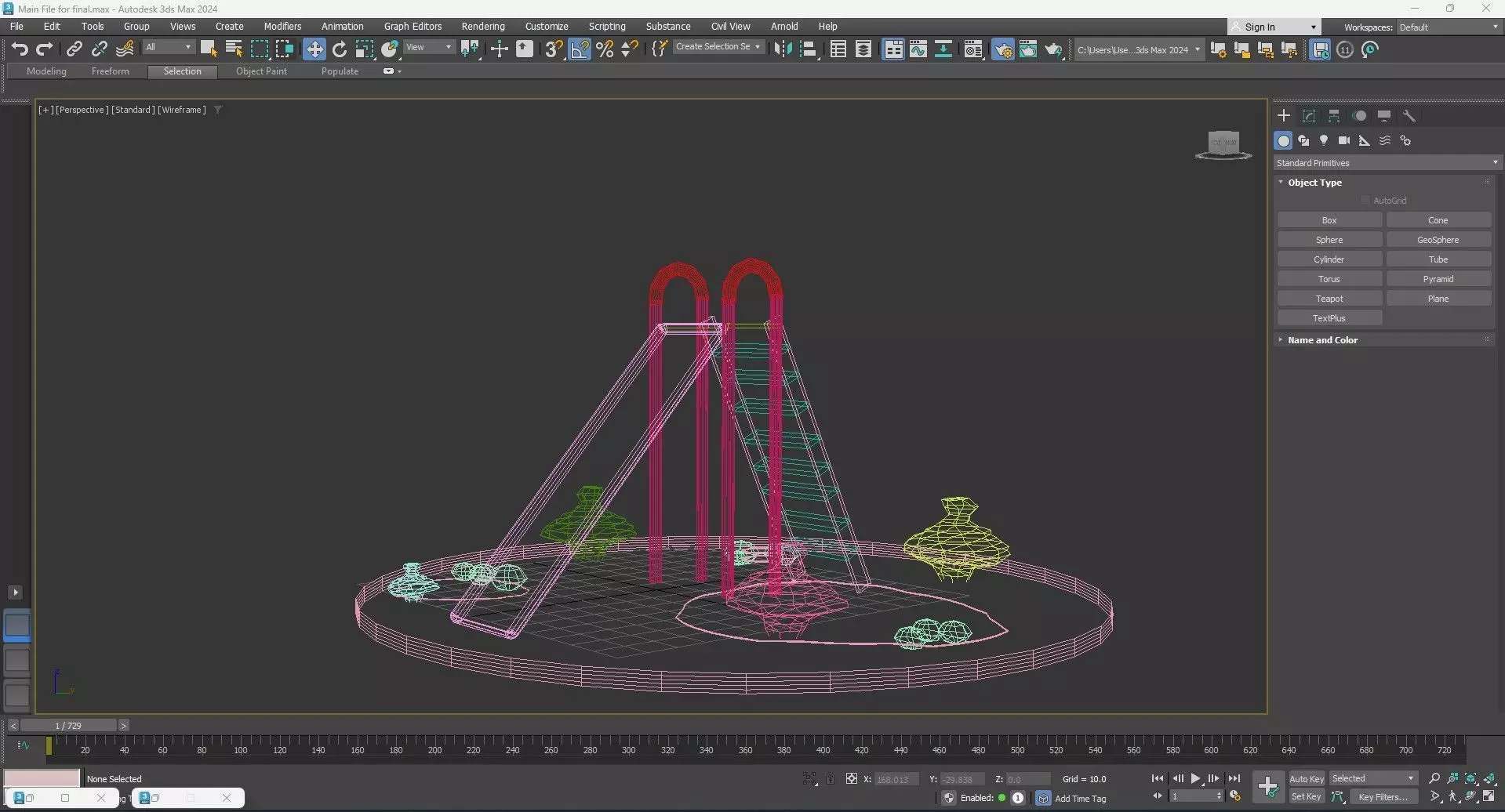1505x812 pixels.
Task: Open the Scripting menu
Action: click(607, 27)
